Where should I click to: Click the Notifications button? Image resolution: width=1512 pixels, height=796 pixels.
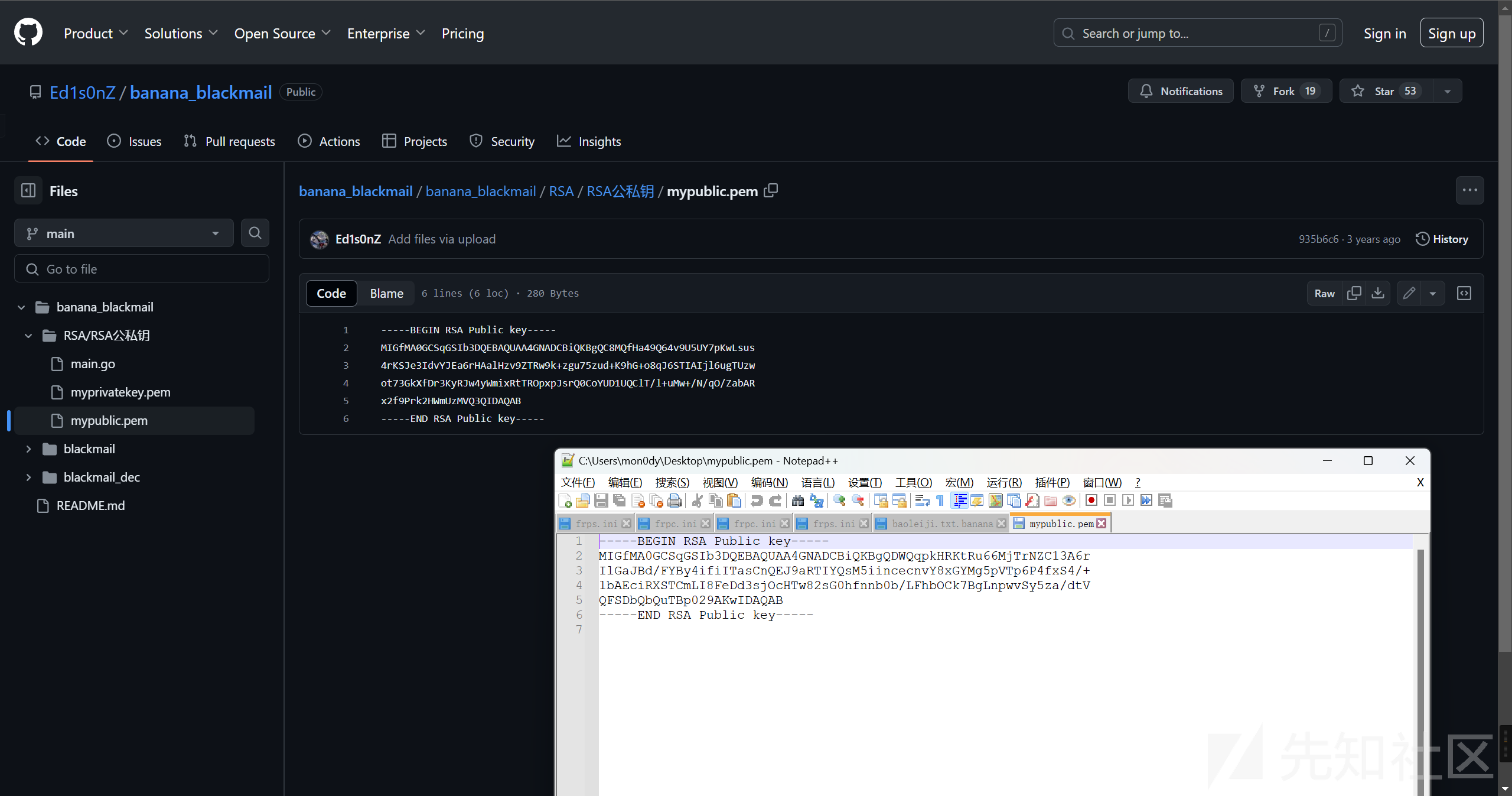[1181, 91]
